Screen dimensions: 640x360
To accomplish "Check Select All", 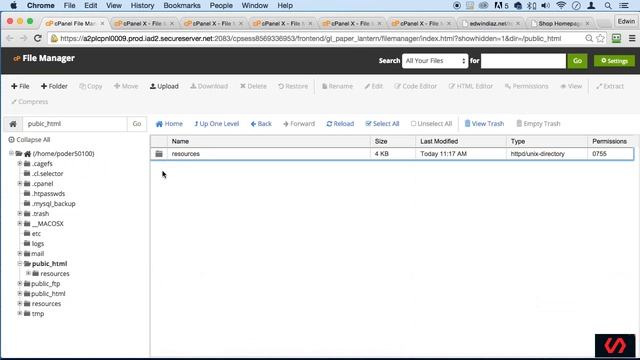I will coord(382,124).
